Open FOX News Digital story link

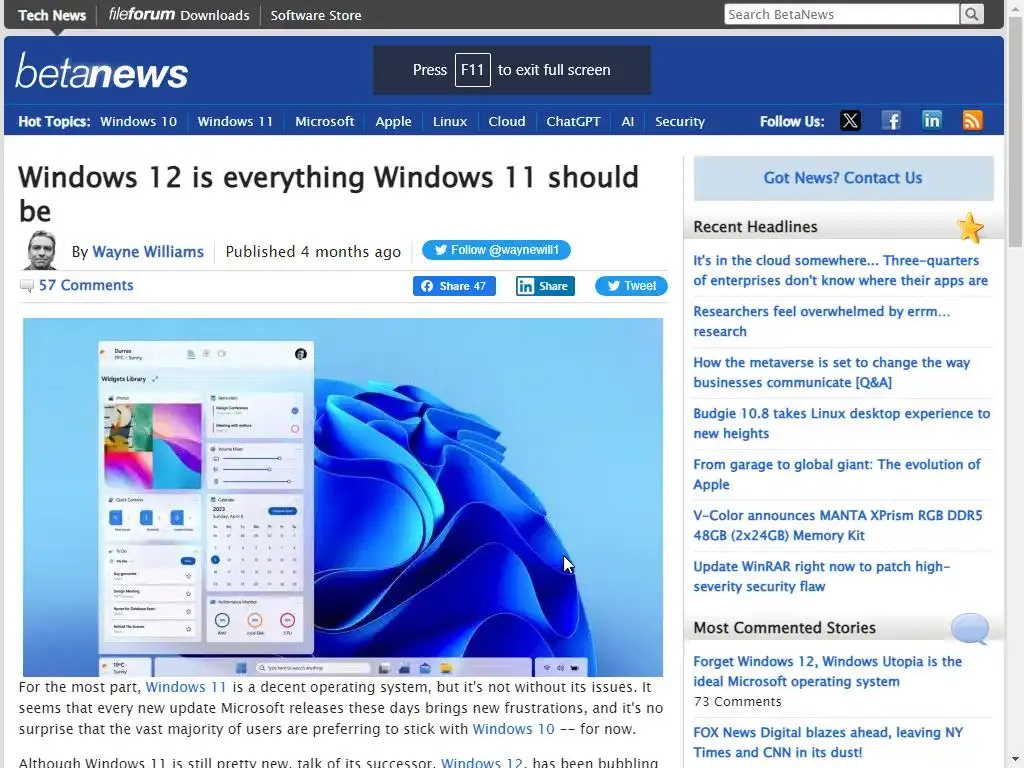coord(828,743)
